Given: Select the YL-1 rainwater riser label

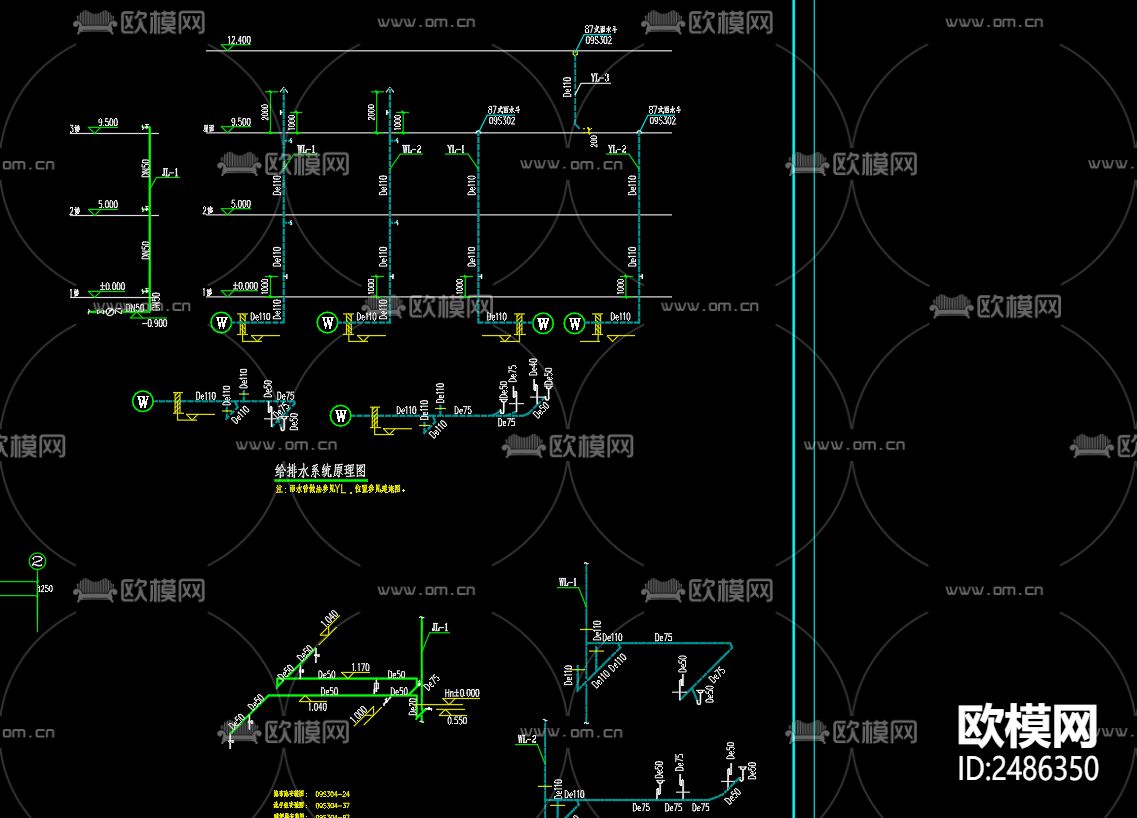Looking at the screenshot, I should (455, 149).
